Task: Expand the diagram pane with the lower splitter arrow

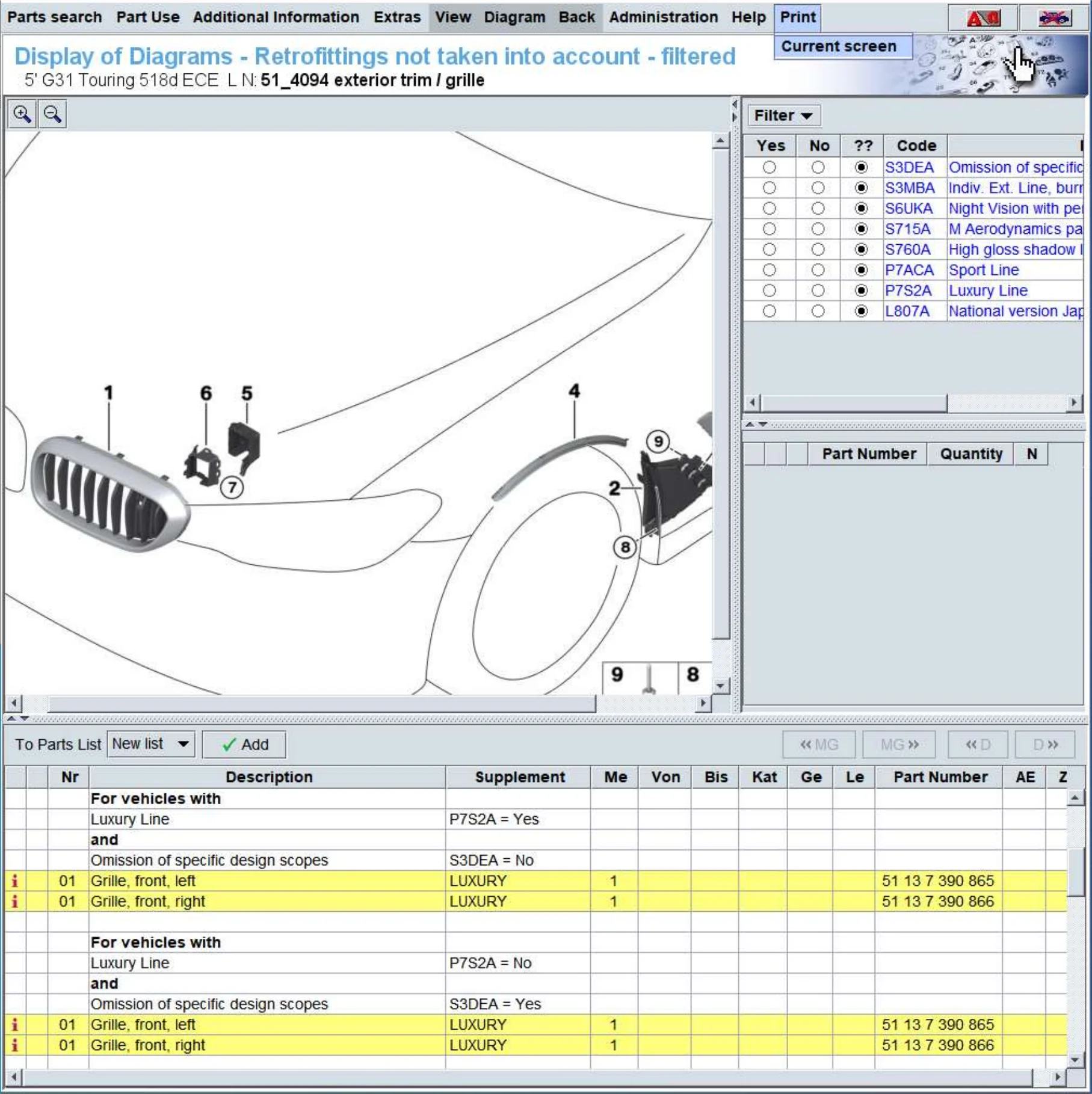Action: coord(735,117)
